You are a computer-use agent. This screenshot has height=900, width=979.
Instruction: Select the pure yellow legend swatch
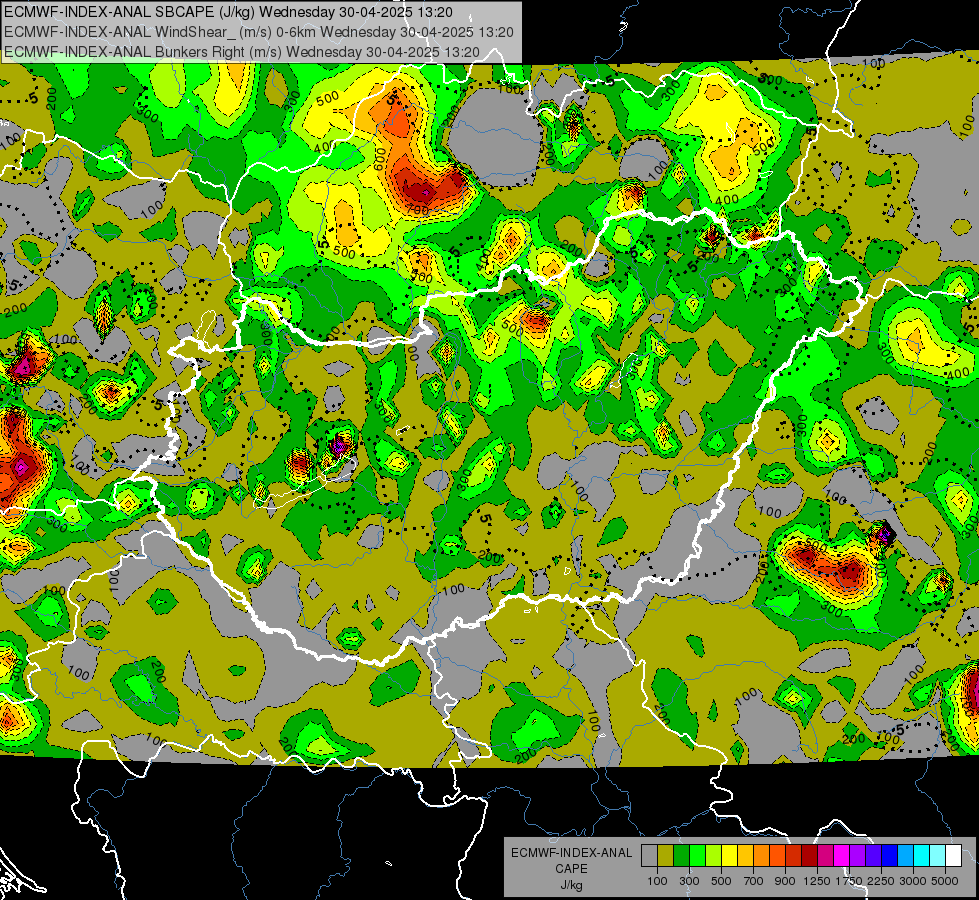coord(730,855)
